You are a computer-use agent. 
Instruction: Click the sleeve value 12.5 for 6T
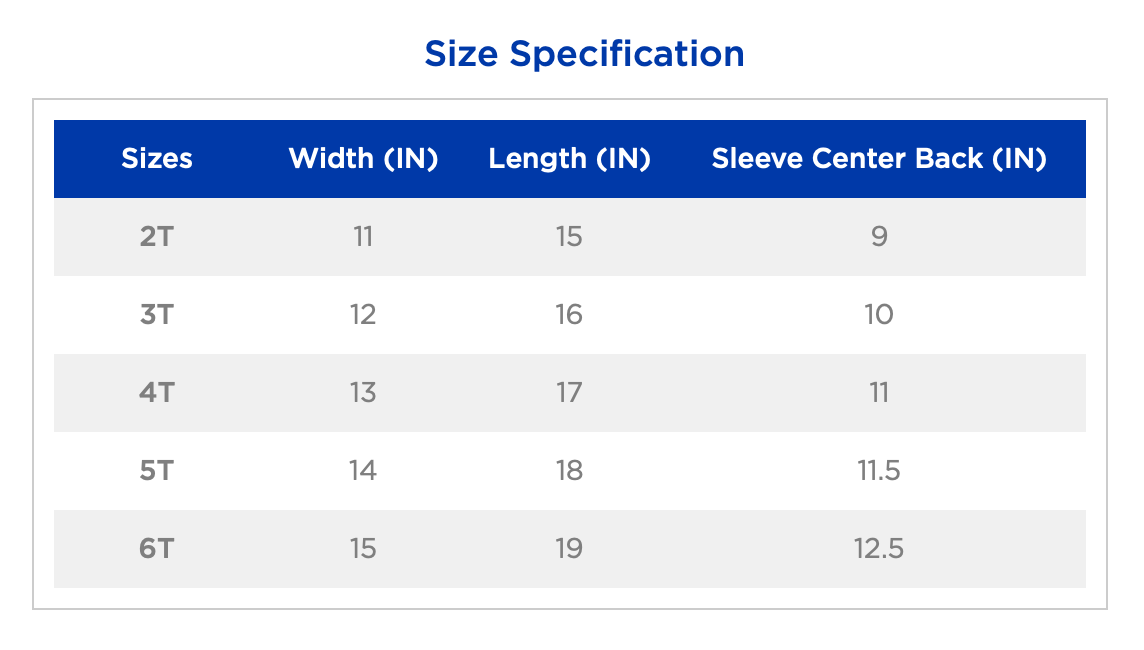879,549
